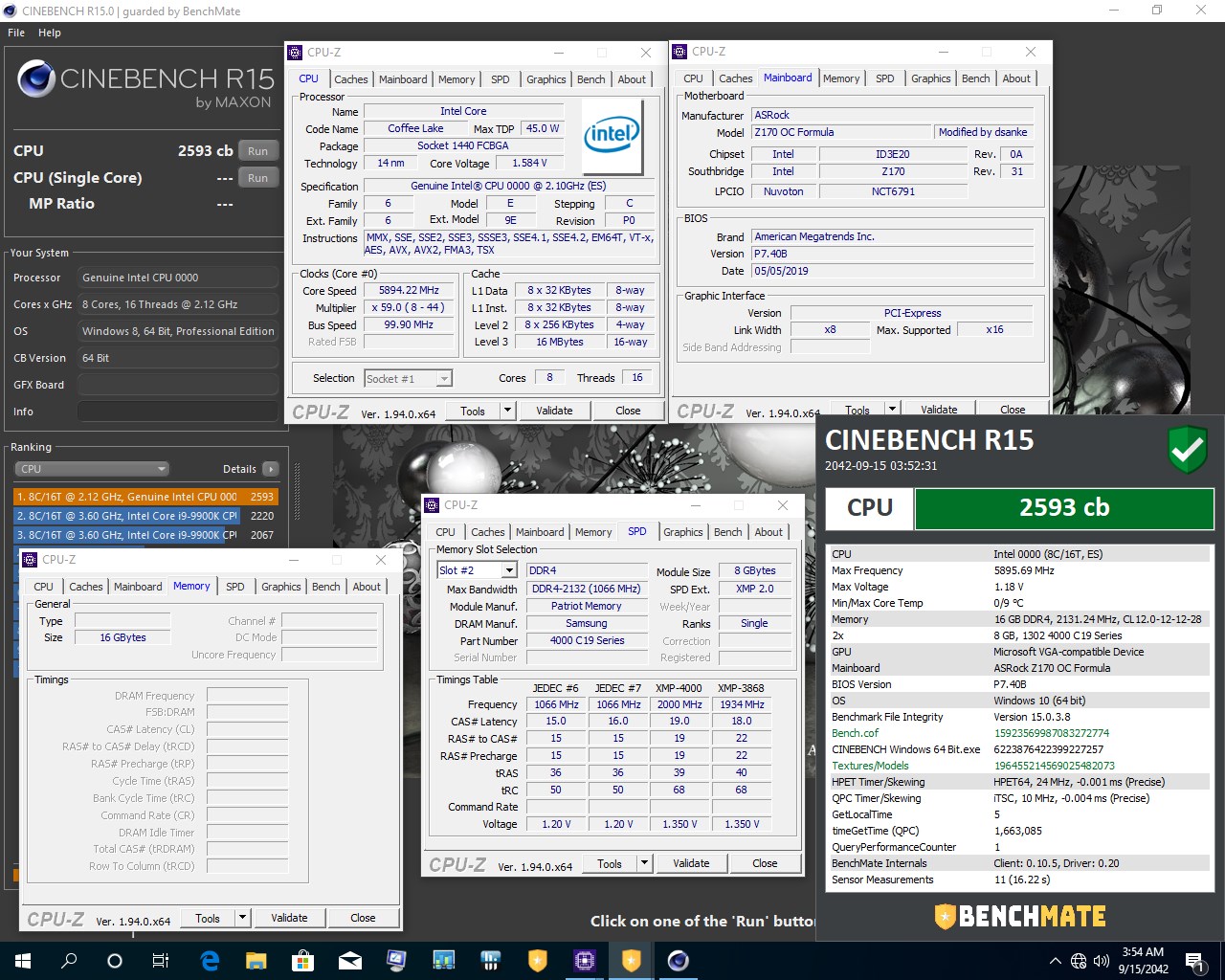The height and width of the screenshot is (980, 1225).
Task: Launch Microsoft Edge from the taskbar
Action: coord(210,960)
